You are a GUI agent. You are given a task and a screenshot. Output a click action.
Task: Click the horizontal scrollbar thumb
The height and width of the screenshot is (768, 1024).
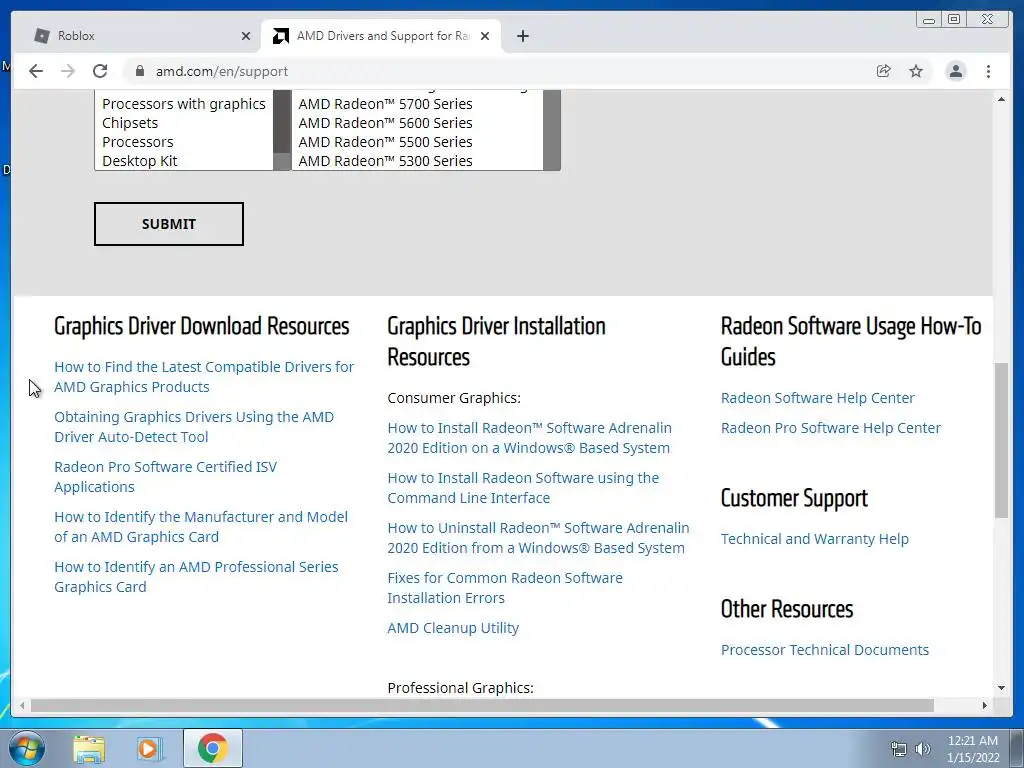tap(482, 705)
